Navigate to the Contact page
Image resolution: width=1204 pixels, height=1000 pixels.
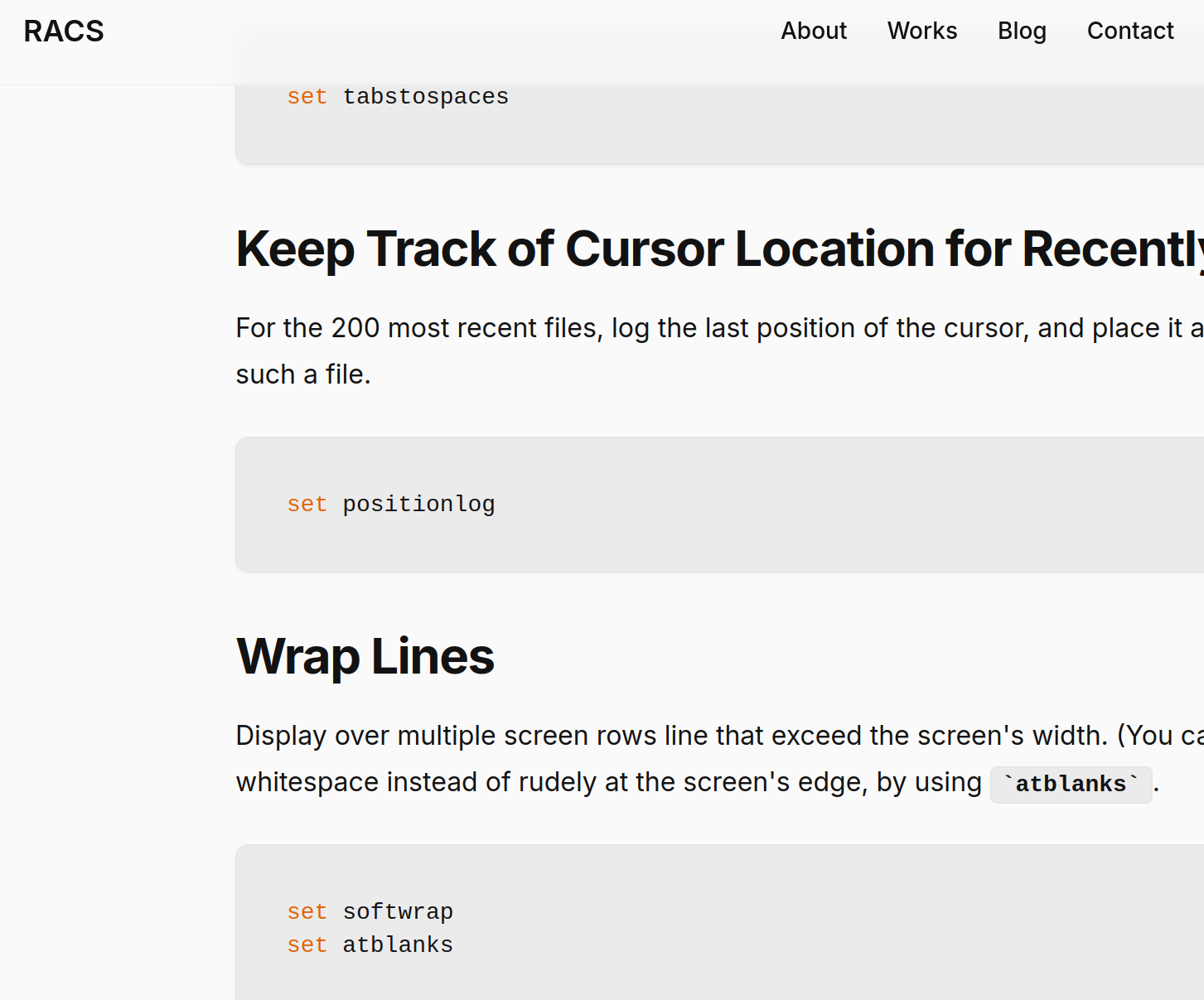(x=1129, y=31)
